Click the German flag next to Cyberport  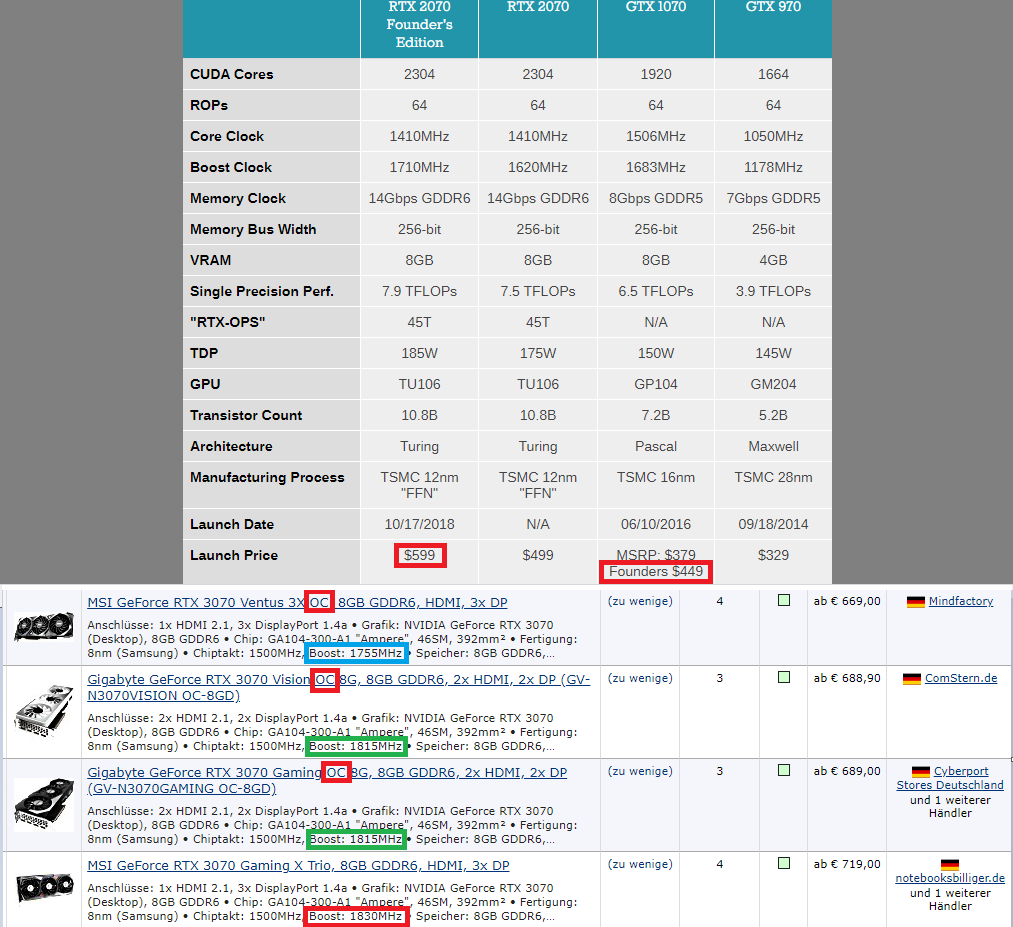(x=921, y=772)
